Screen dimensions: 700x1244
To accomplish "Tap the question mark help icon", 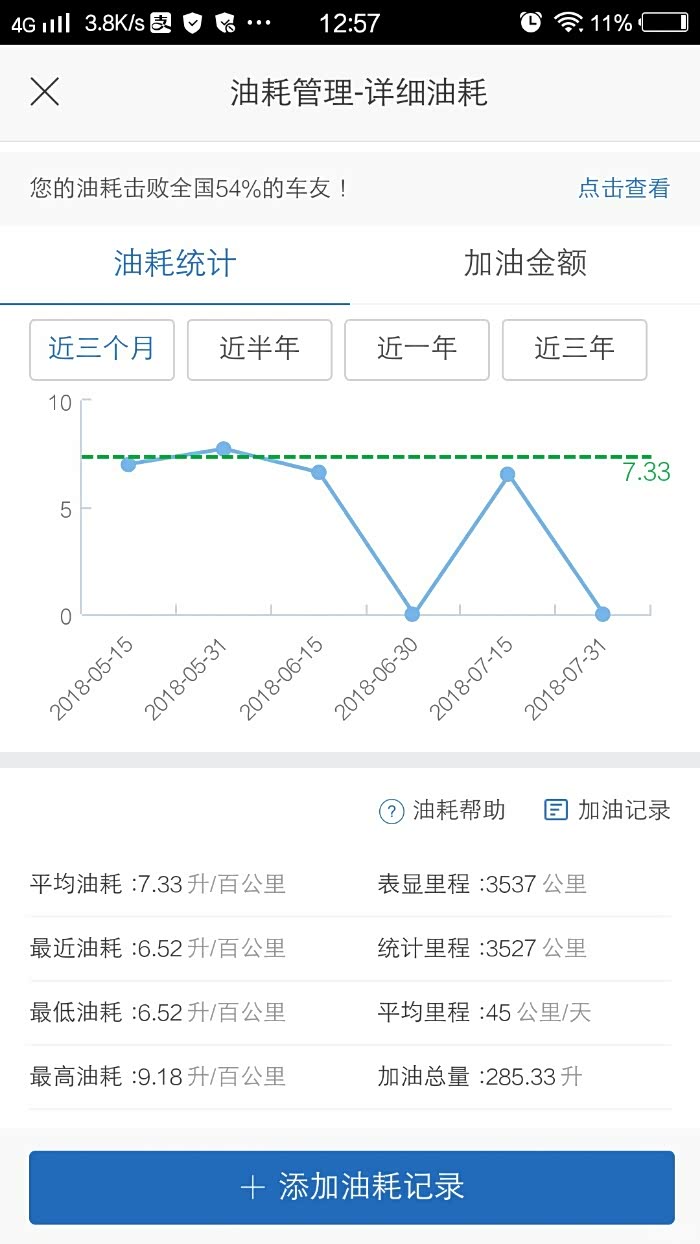I will (x=391, y=811).
